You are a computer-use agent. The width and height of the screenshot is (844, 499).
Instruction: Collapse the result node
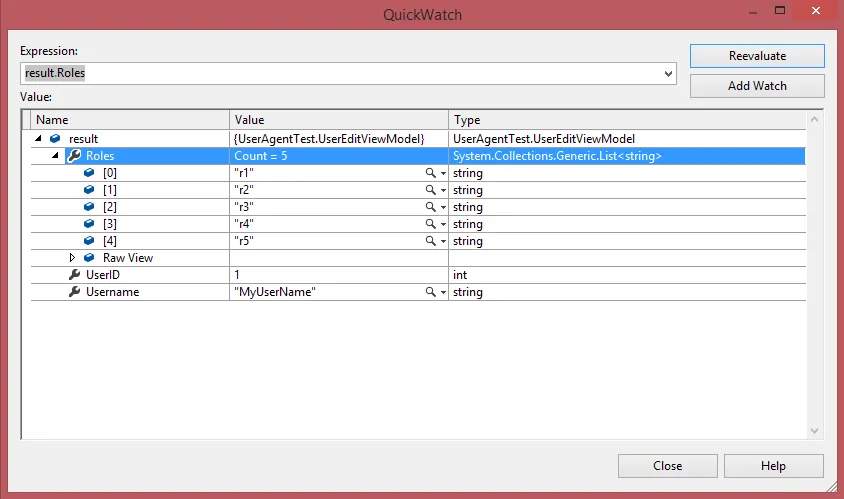pyautogui.click(x=38, y=138)
